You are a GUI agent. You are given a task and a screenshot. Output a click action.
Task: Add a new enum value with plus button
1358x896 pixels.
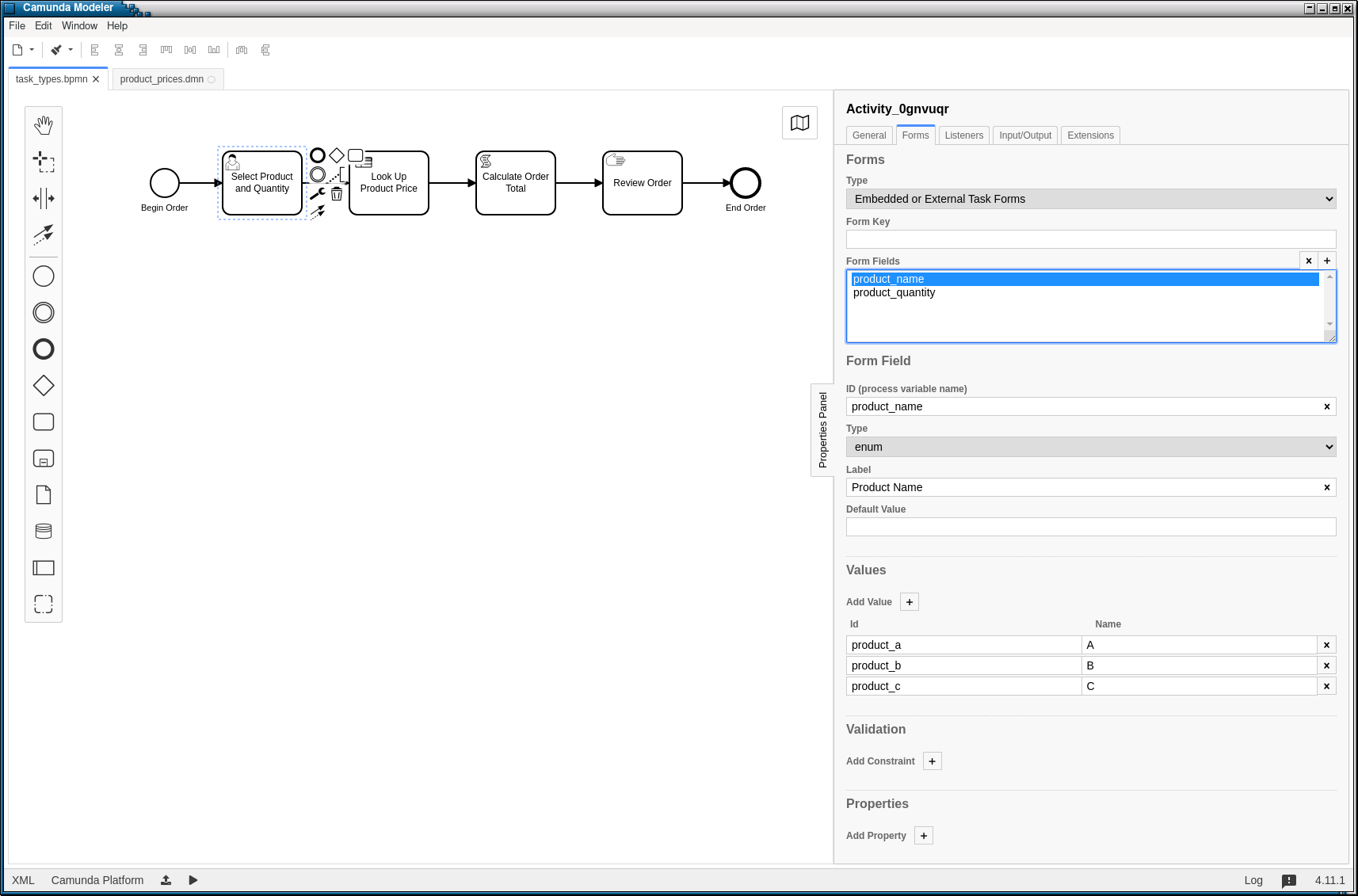tap(910, 602)
